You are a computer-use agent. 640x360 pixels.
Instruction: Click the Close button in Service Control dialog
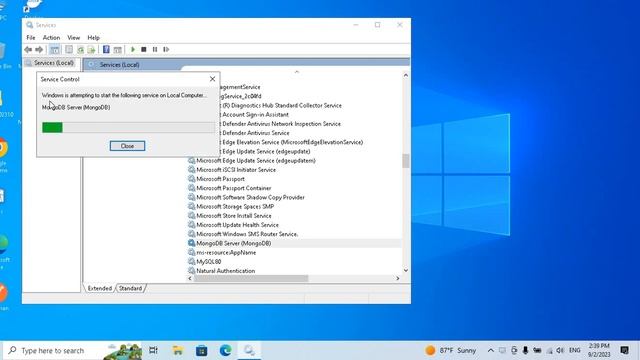(x=127, y=146)
